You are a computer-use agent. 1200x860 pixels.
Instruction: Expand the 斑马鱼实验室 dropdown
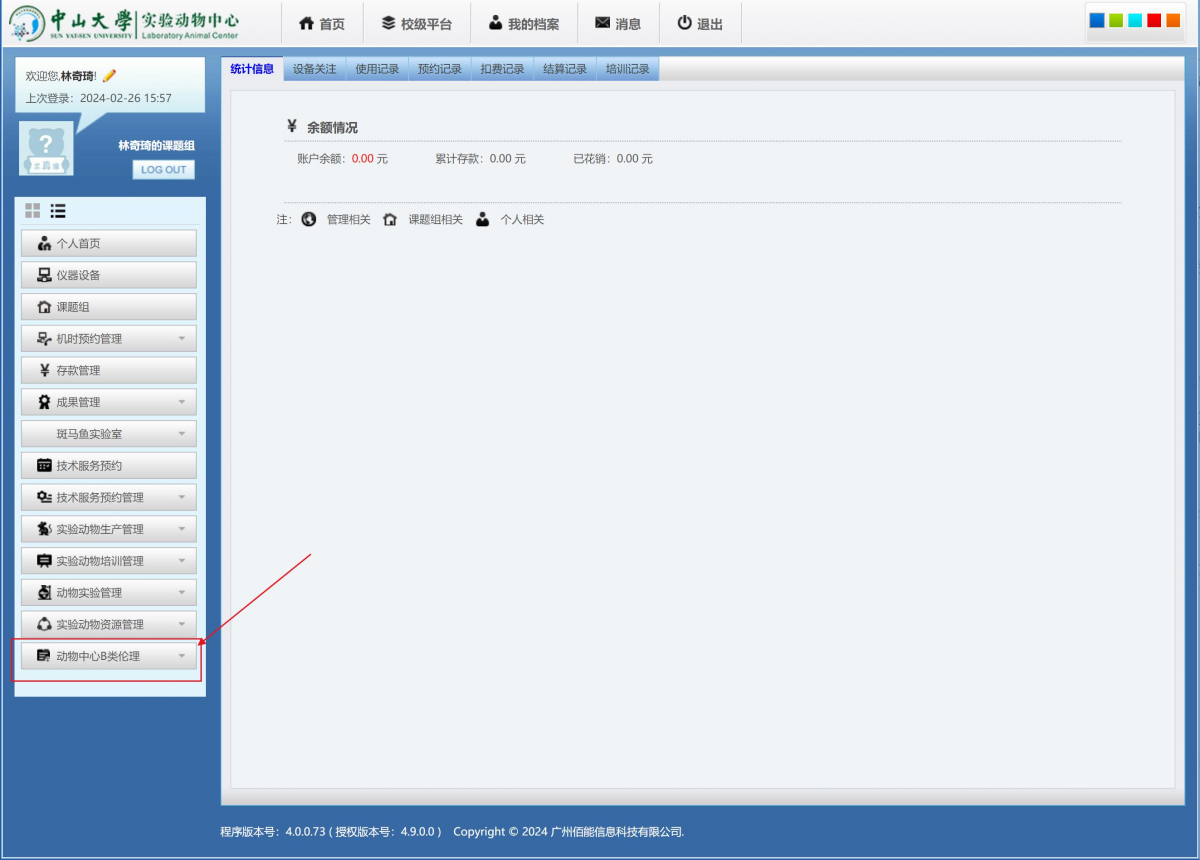pyautogui.click(x=181, y=434)
